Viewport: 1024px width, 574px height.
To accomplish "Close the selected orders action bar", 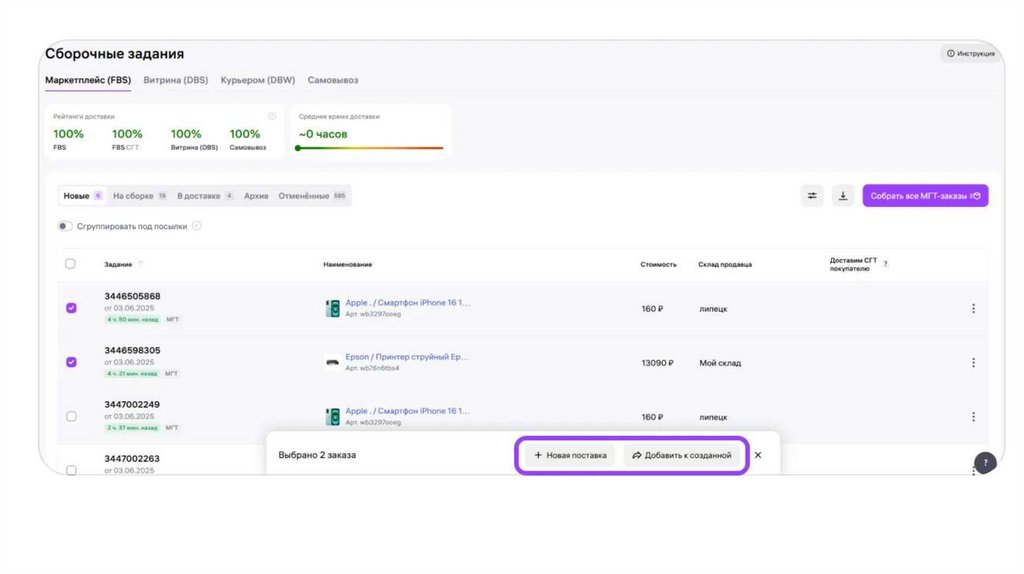I will pos(758,455).
